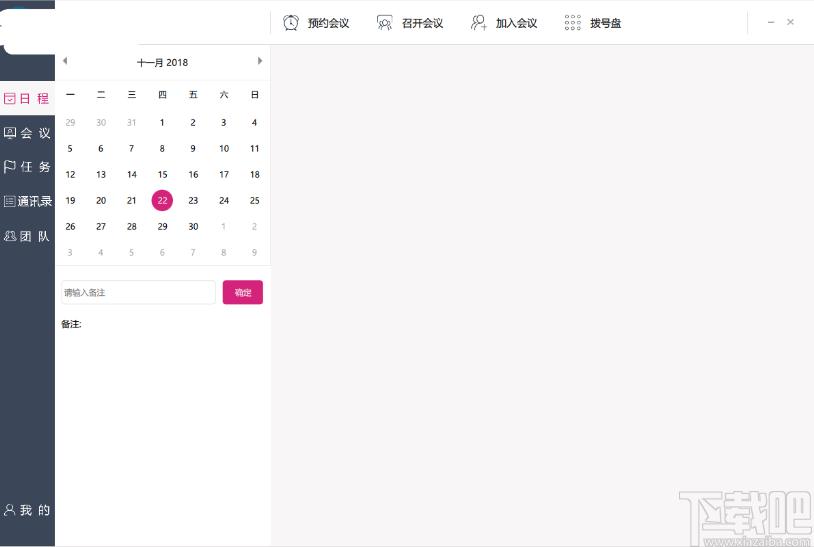Select date 15 in calendar
Image resolution: width=814 pixels, height=547 pixels.
pyautogui.click(x=162, y=174)
